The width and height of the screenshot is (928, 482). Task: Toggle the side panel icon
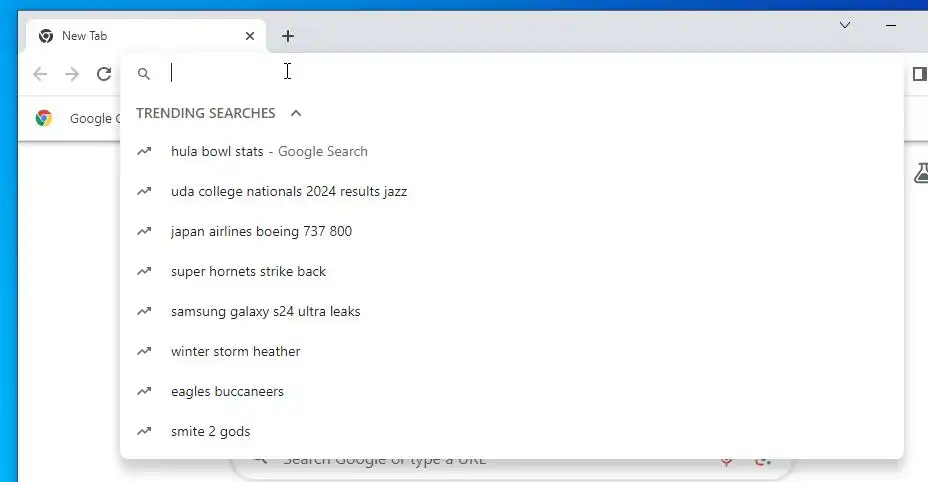point(920,74)
